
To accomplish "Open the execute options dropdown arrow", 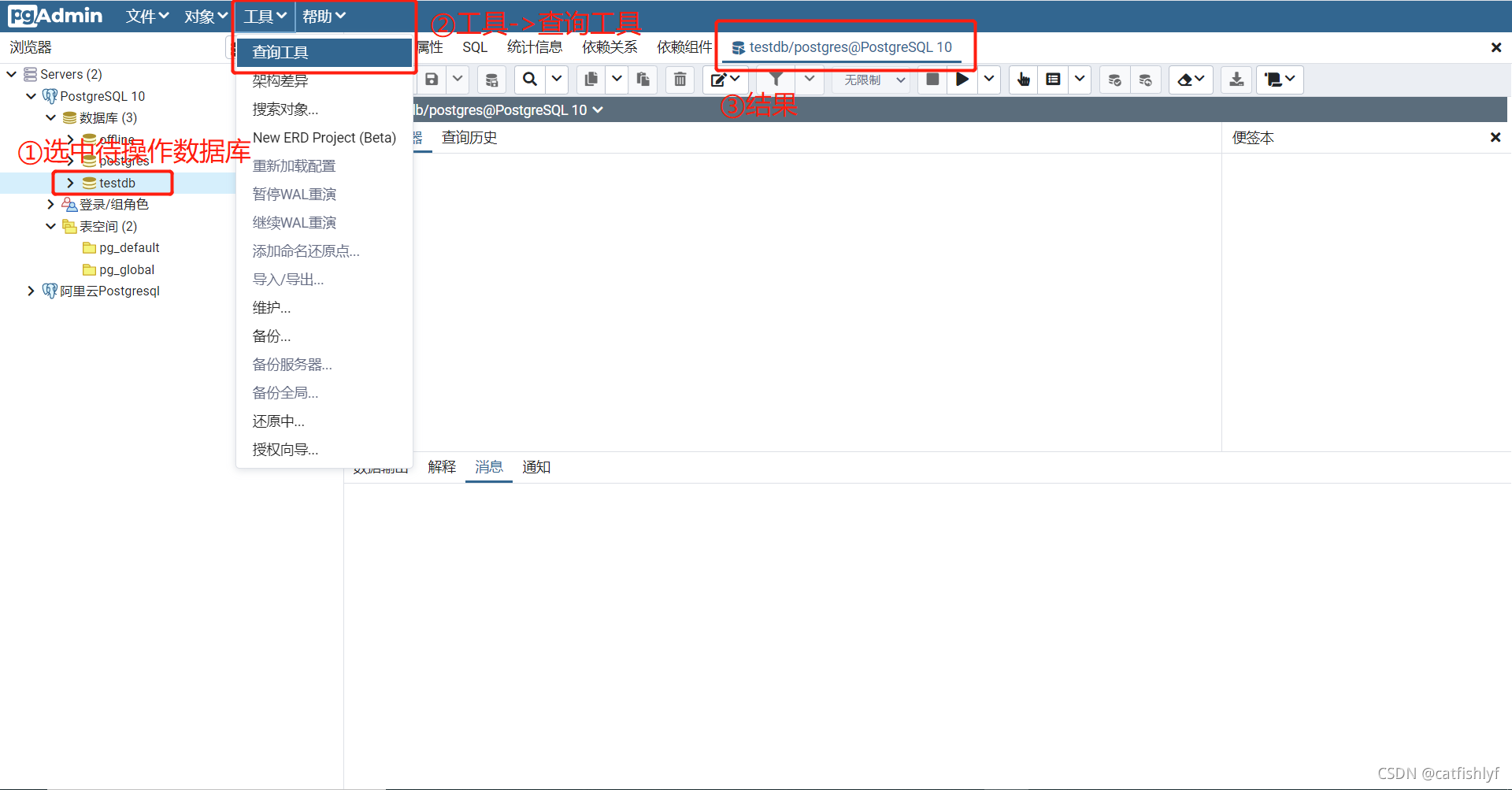I will (x=988, y=80).
